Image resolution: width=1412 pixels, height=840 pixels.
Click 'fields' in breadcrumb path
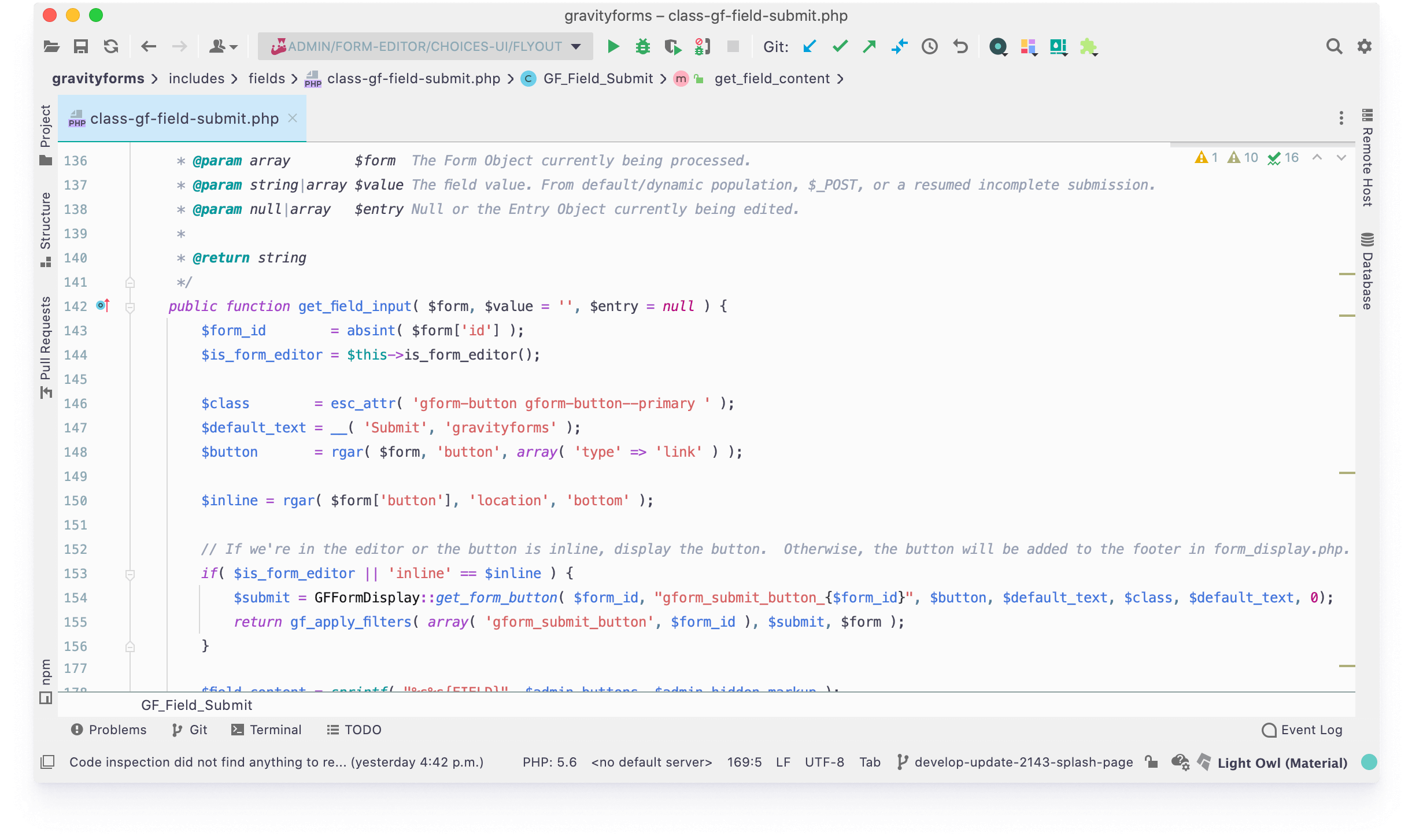point(267,79)
